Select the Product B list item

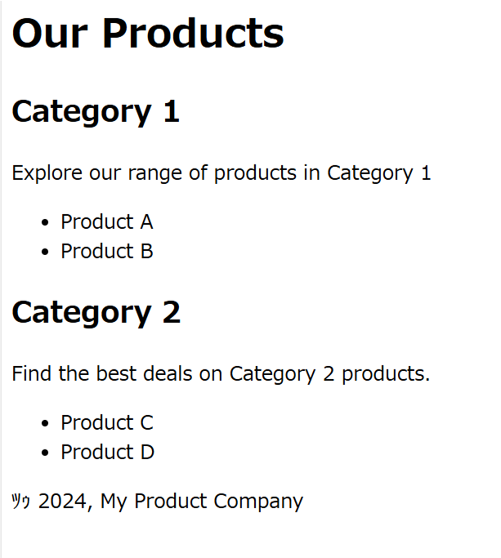(107, 251)
